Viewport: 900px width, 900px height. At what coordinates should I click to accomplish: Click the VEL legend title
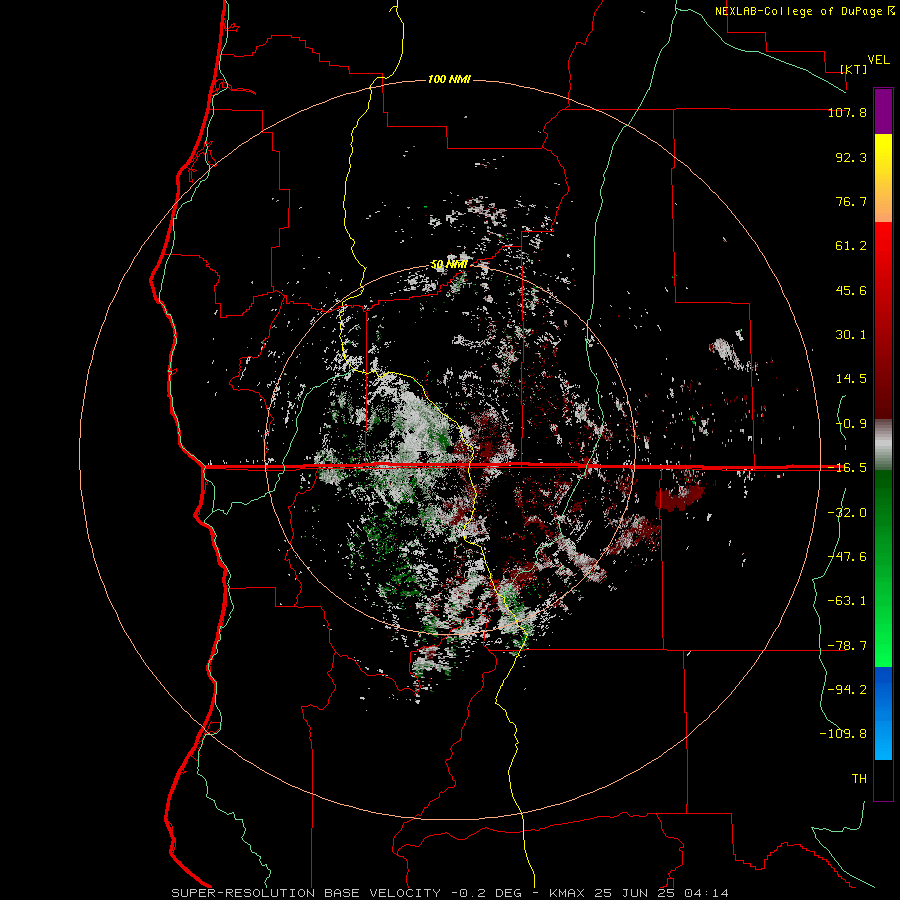[878, 60]
